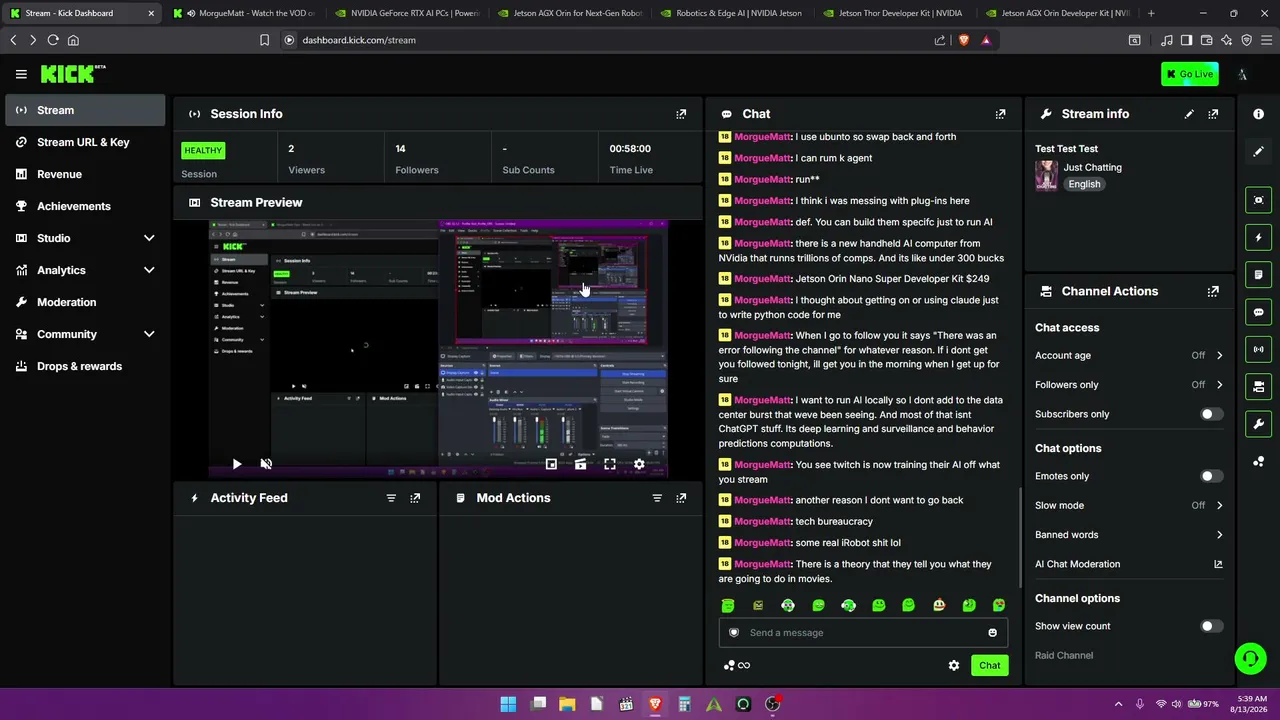Open the emoji picker in message box

992,633
